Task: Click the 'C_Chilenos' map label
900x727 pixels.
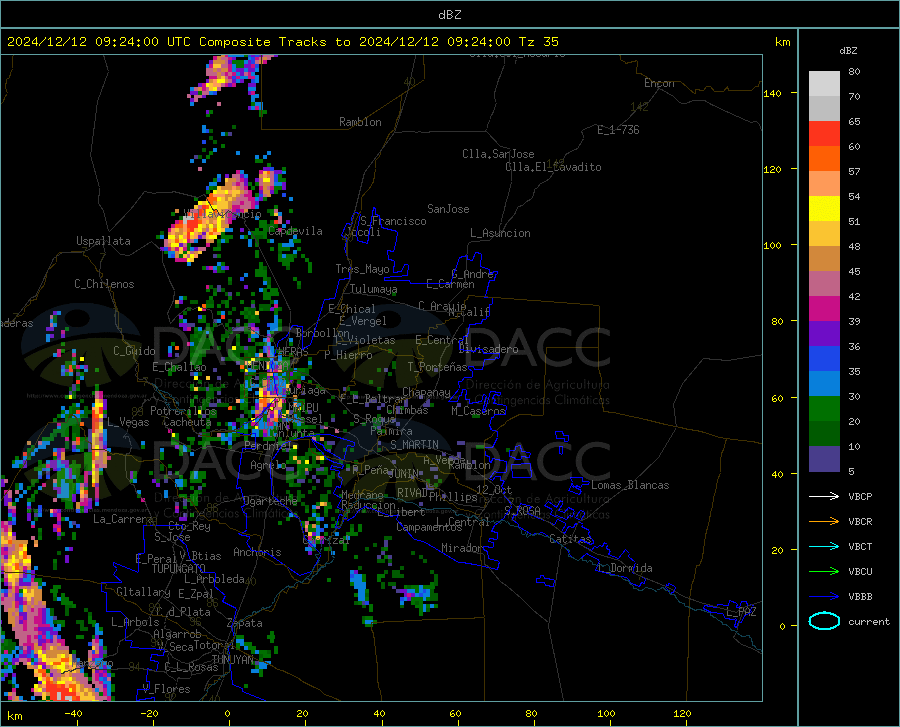Action: (x=104, y=284)
